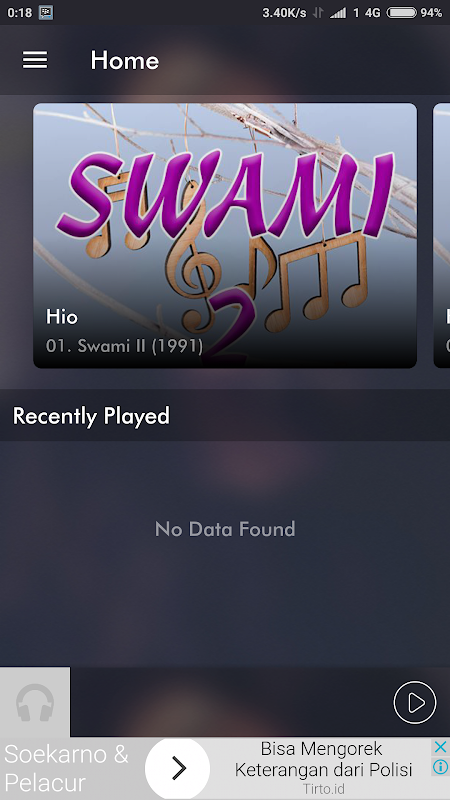
Task: Open the Soekarno & Pelacur ad headline
Action: pyautogui.click(x=66, y=768)
